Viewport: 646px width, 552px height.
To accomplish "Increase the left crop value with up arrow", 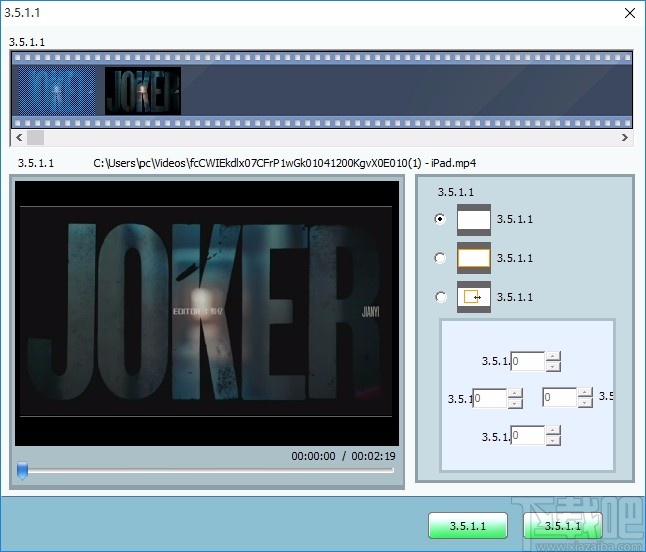I will point(515,393).
